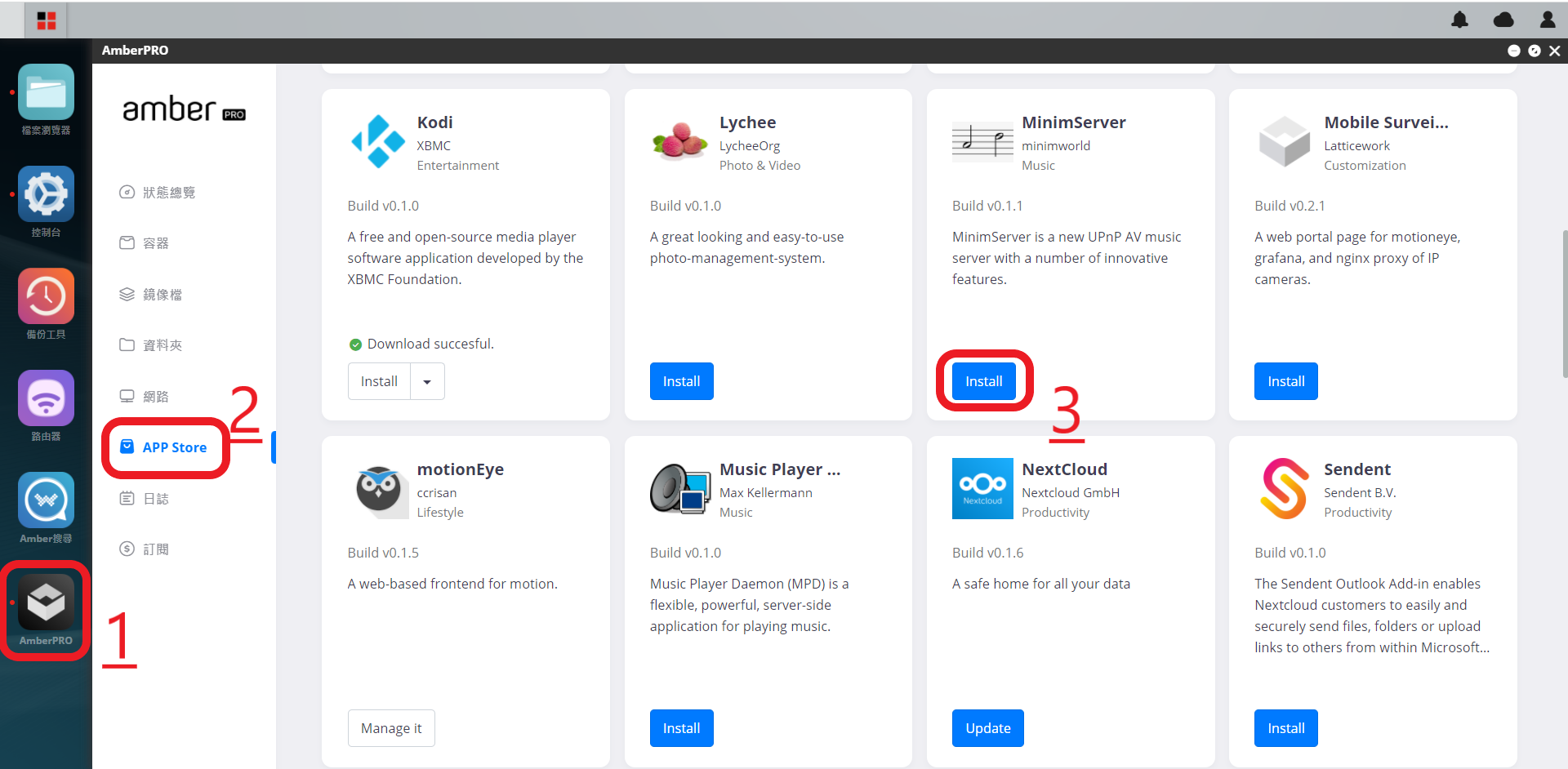This screenshot has width=1568, height=769.
Task: Click Manage it for motionEye
Action: pyautogui.click(x=391, y=728)
